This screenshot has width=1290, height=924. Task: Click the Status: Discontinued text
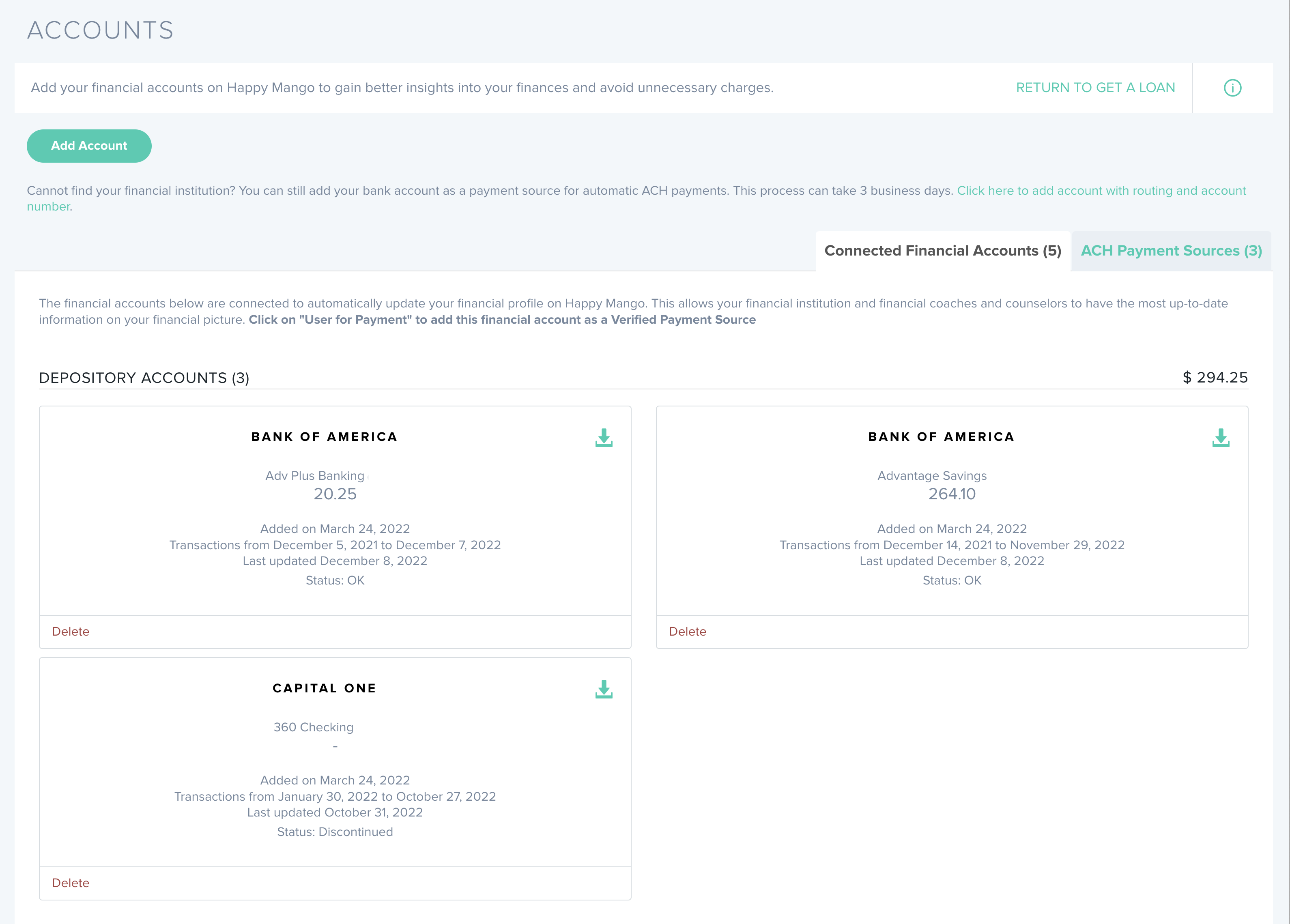[334, 832]
